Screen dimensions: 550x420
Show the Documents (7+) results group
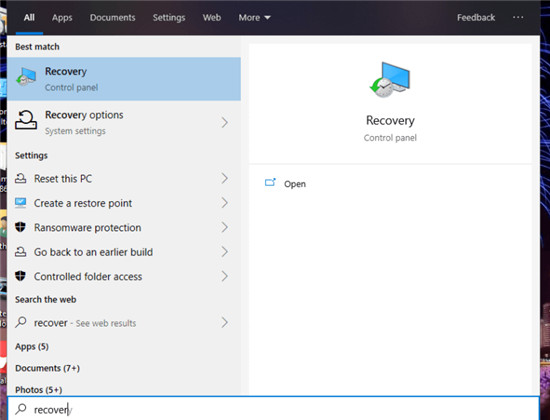(x=47, y=368)
